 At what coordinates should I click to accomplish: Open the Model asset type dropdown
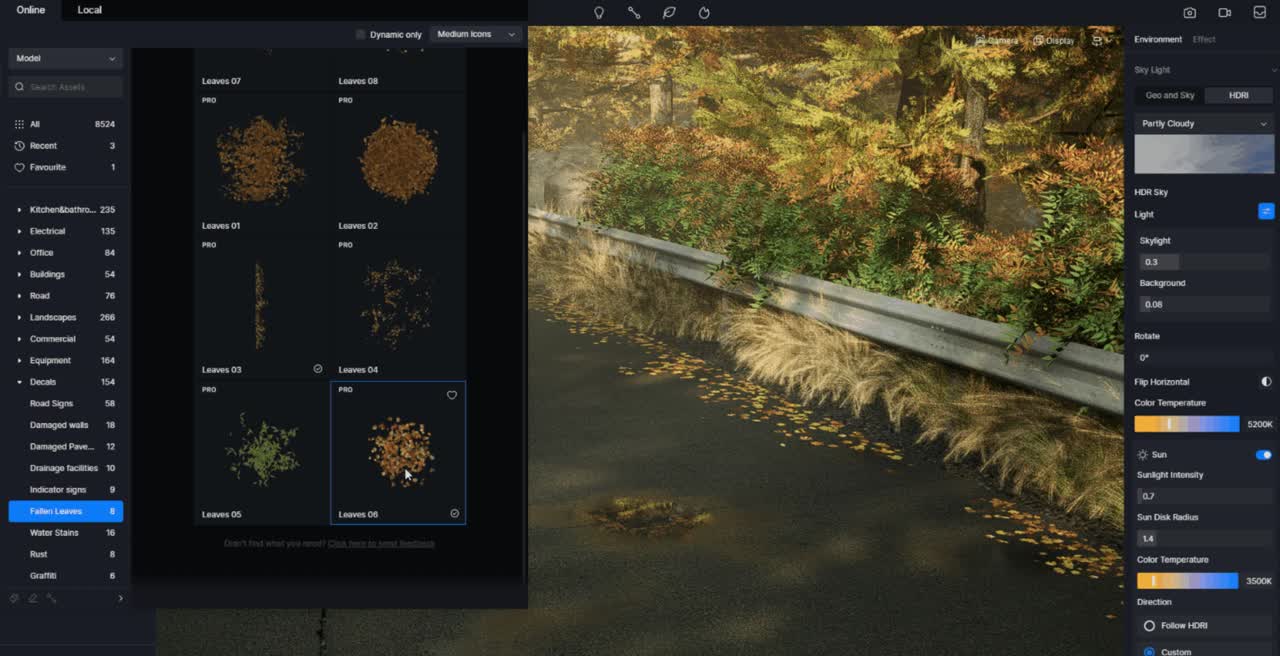pos(64,59)
